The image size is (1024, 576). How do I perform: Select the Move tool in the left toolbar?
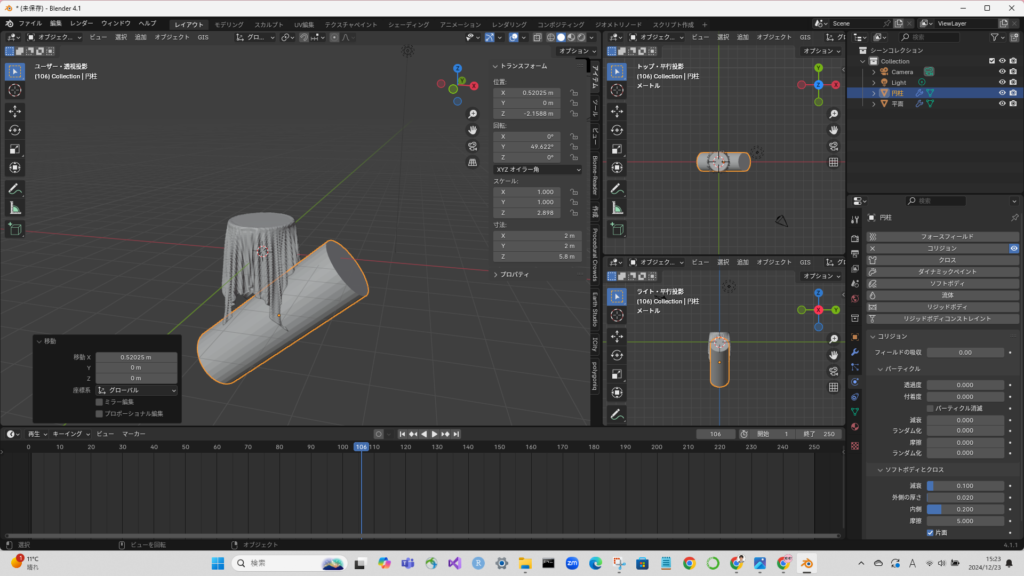pos(15,110)
